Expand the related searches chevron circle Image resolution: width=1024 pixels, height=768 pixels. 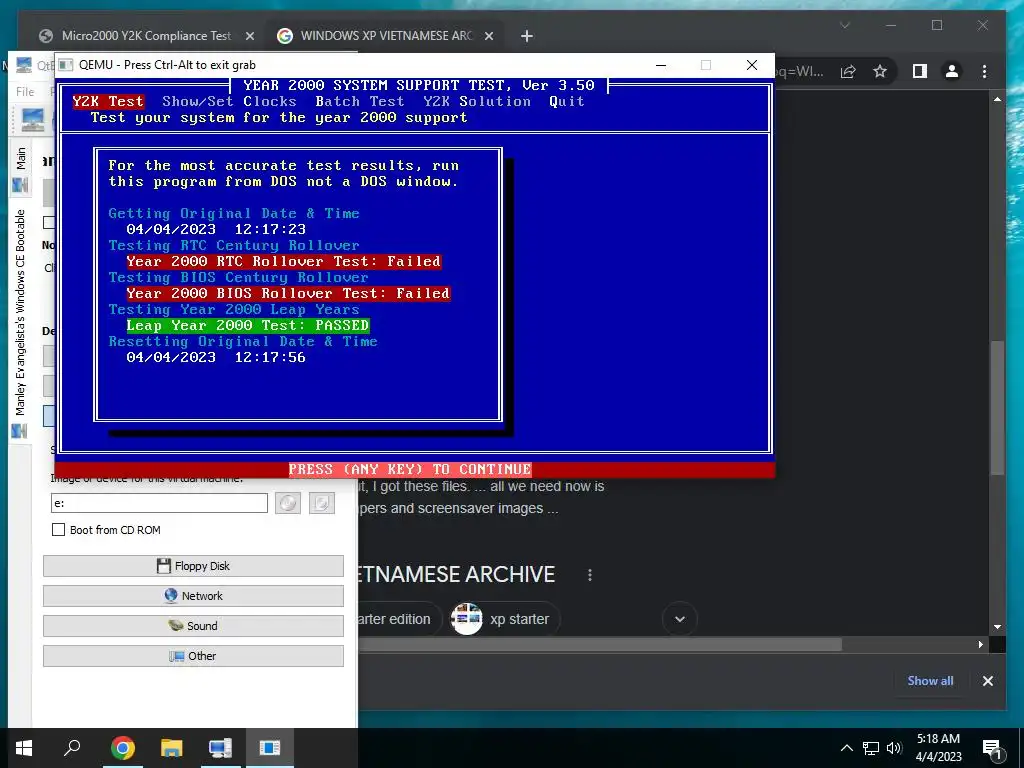680,618
